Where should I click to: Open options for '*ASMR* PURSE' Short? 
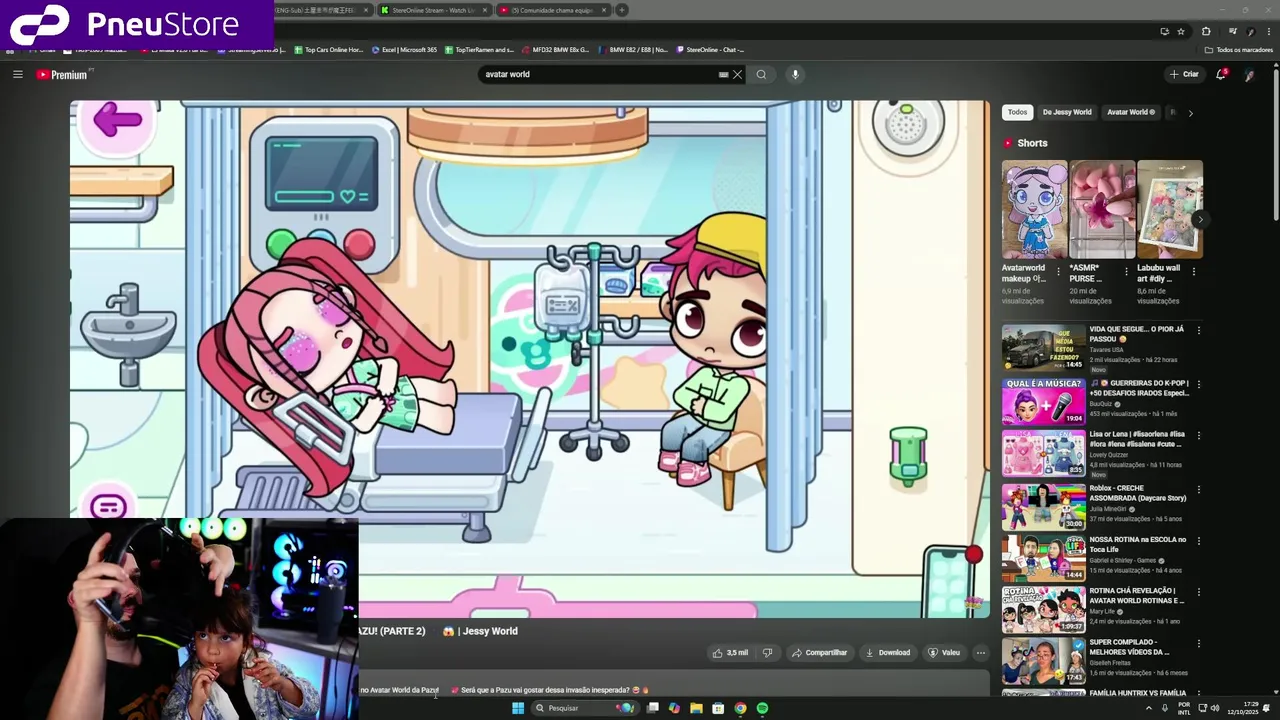(1126, 271)
